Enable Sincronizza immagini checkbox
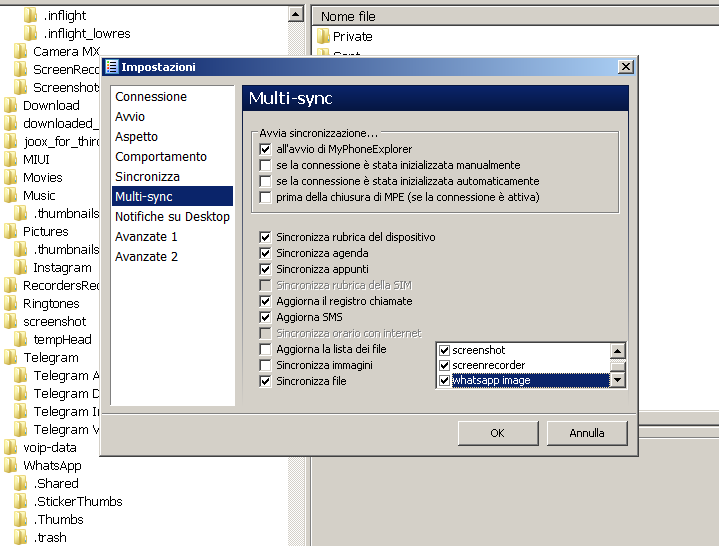This screenshot has width=719, height=546. 265,365
